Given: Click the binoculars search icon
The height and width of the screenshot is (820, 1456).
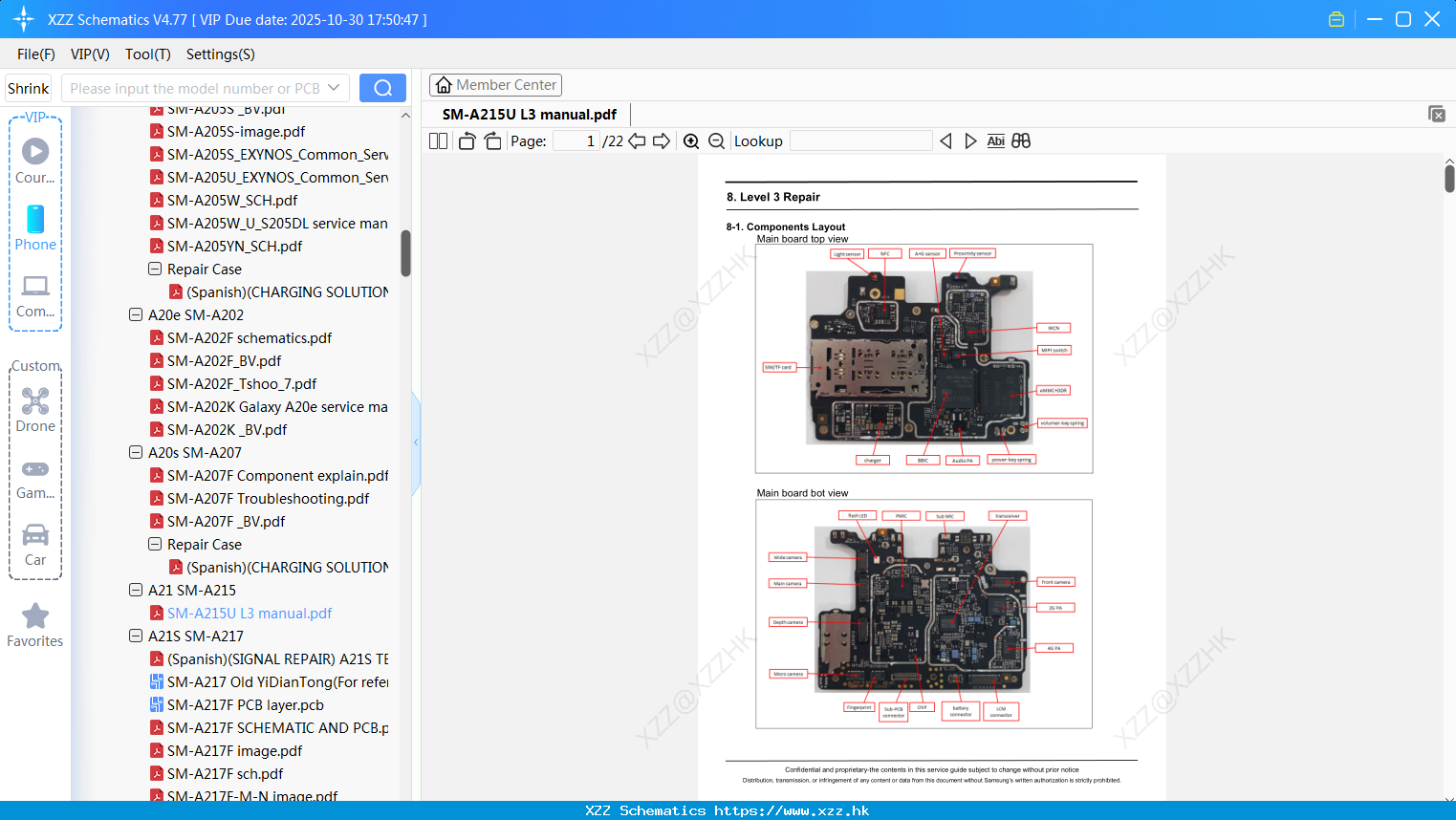Looking at the screenshot, I should [x=1021, y=140].
